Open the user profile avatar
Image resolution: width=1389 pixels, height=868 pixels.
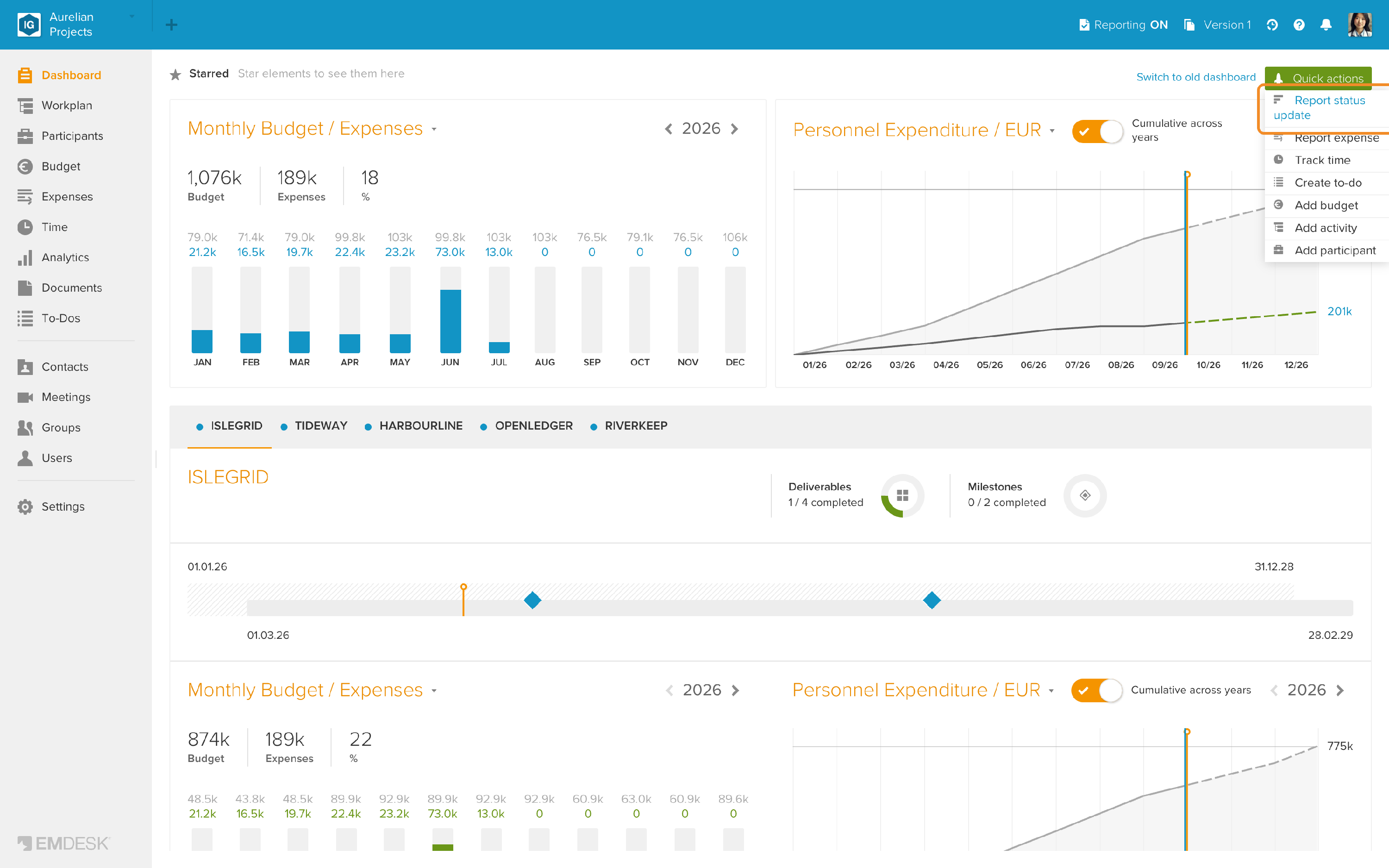coord(1360,25)
